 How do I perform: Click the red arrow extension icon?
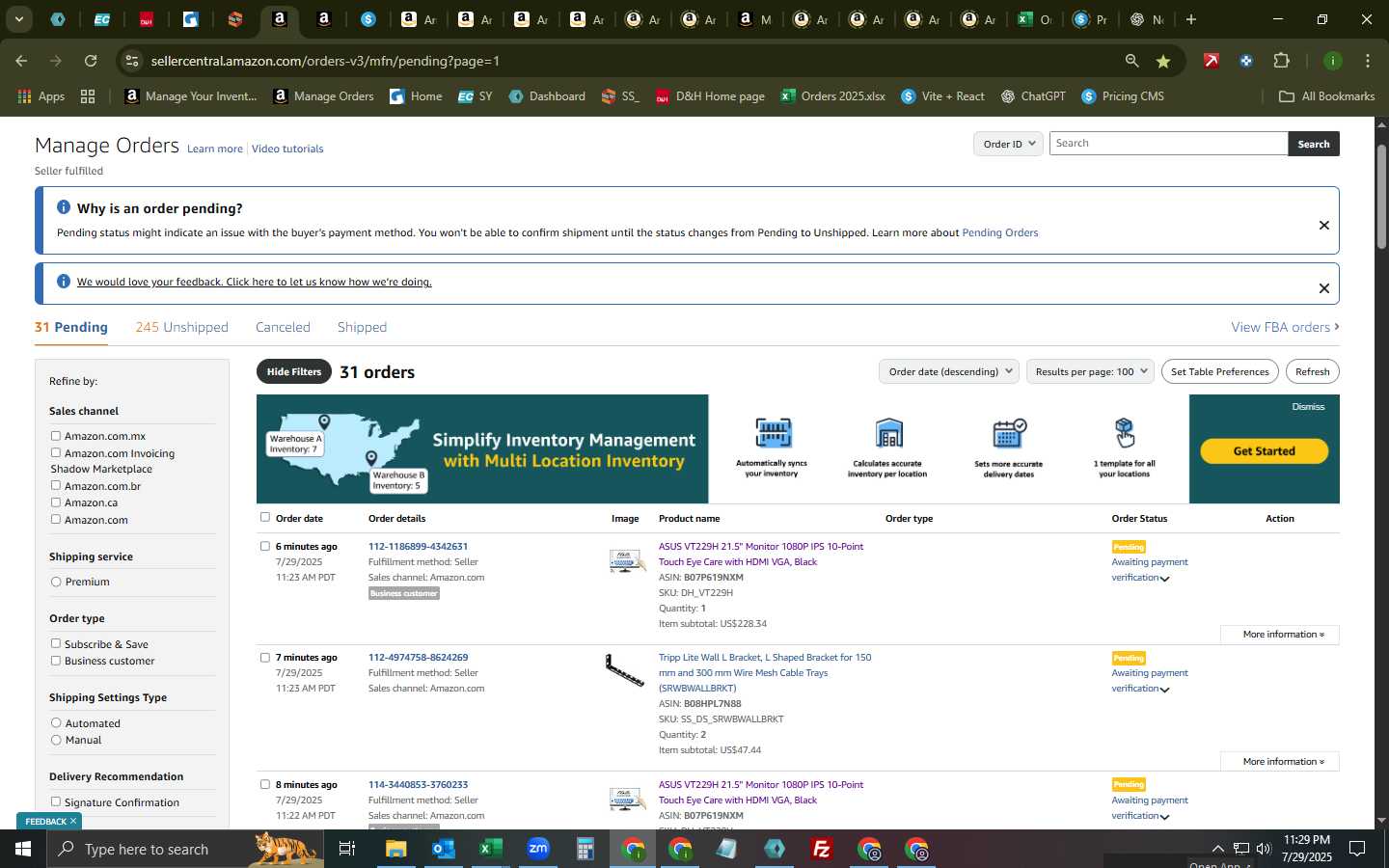coord(1212,61)
